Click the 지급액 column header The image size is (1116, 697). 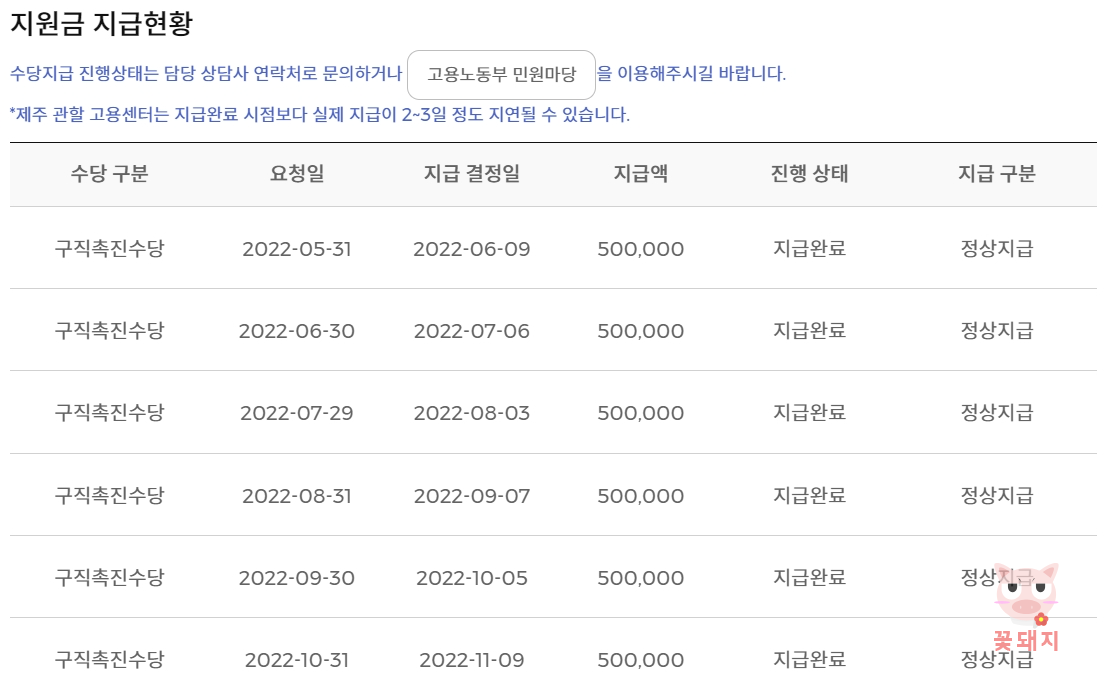coord(642,173)
